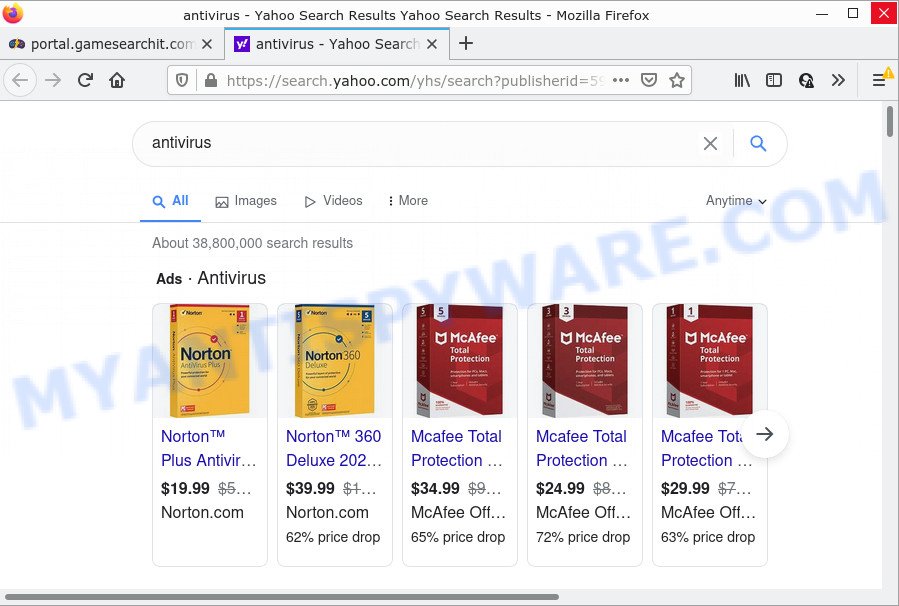Click the 72% price drop text

point(583,537)
